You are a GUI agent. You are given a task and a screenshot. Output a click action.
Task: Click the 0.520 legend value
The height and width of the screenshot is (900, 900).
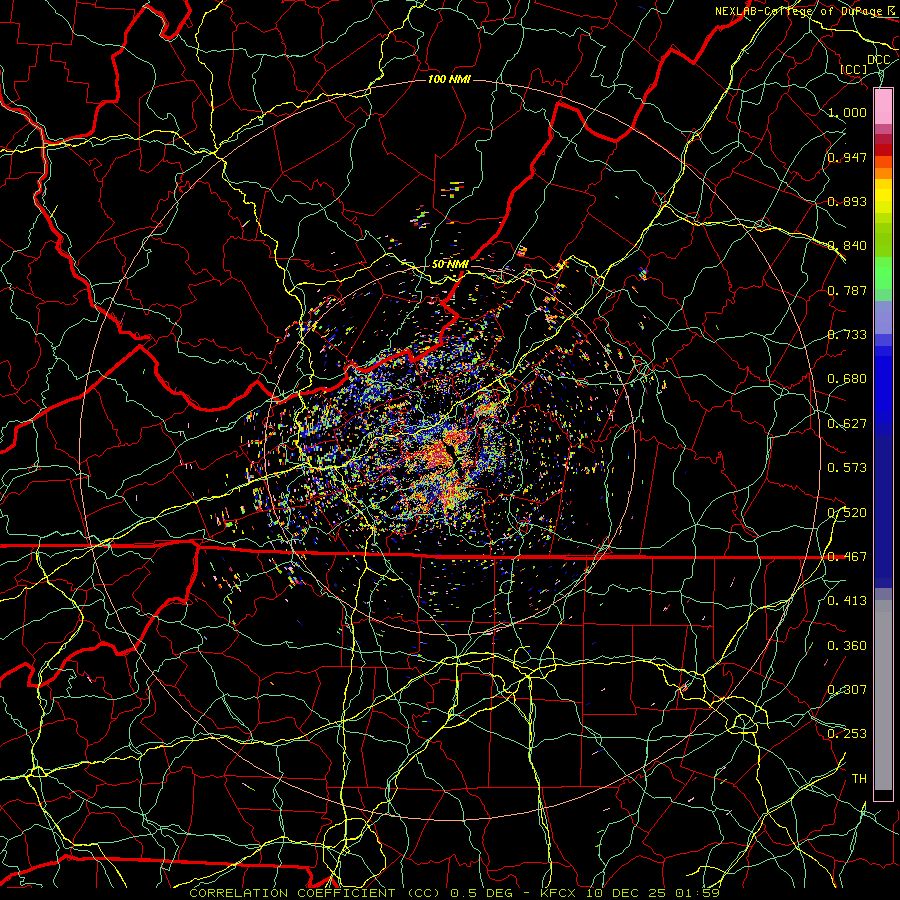click(847, 513)
